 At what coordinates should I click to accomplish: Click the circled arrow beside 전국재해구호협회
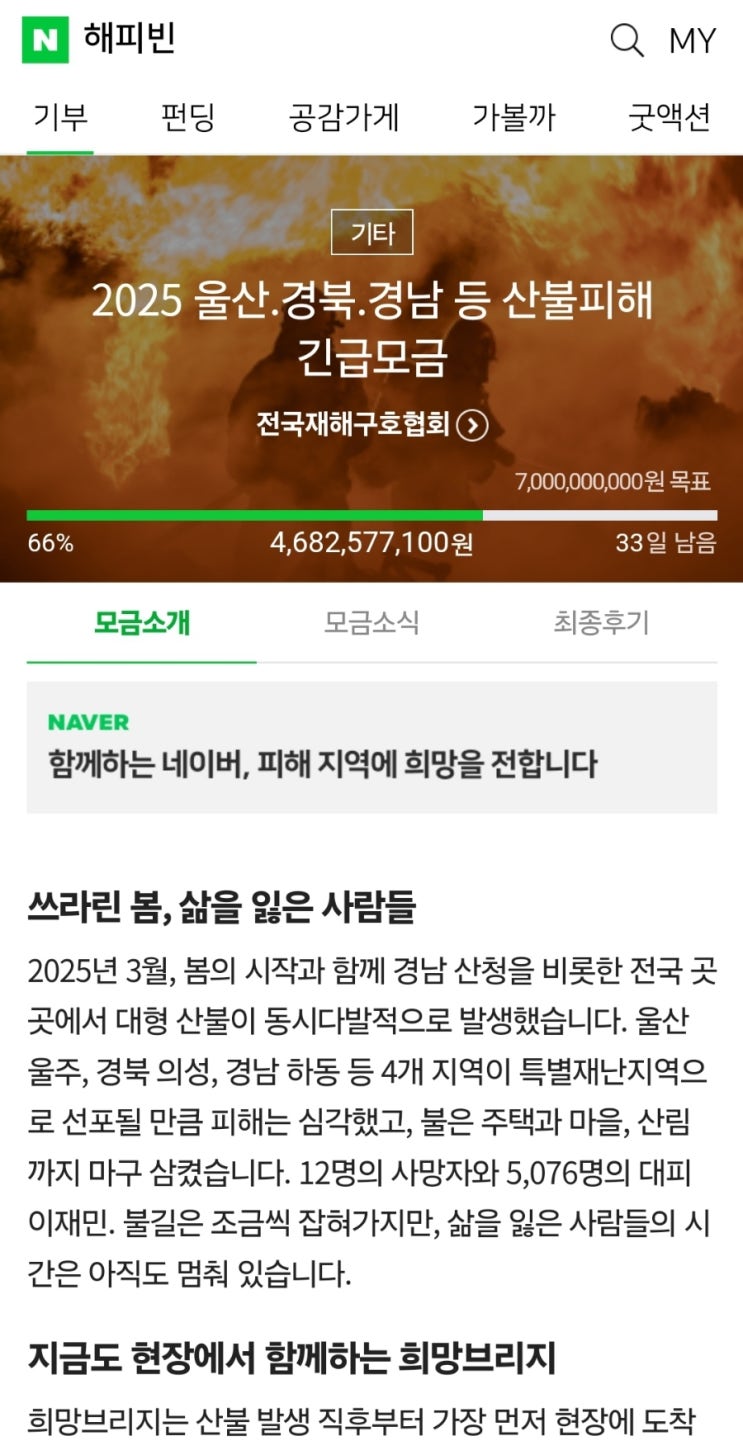(x=472, y=425)
